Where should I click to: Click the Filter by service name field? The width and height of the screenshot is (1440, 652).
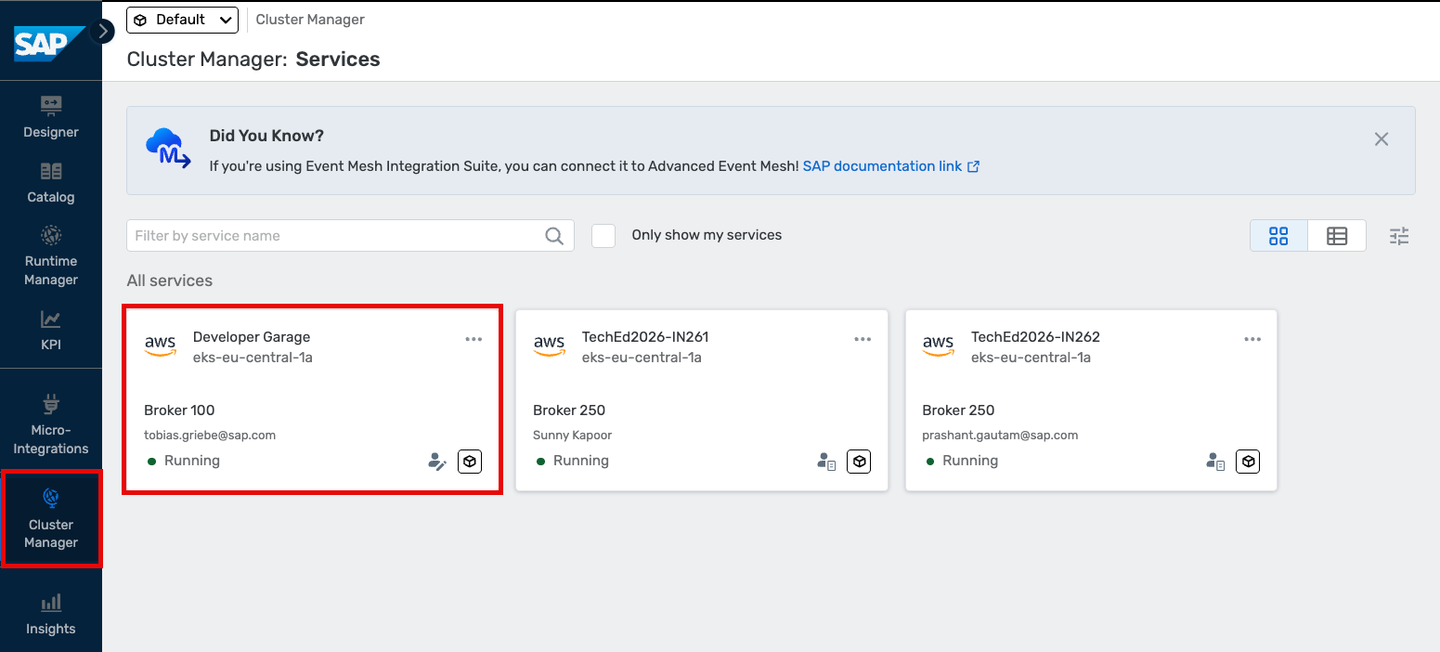pyautogui.click(x=350, y=236)
